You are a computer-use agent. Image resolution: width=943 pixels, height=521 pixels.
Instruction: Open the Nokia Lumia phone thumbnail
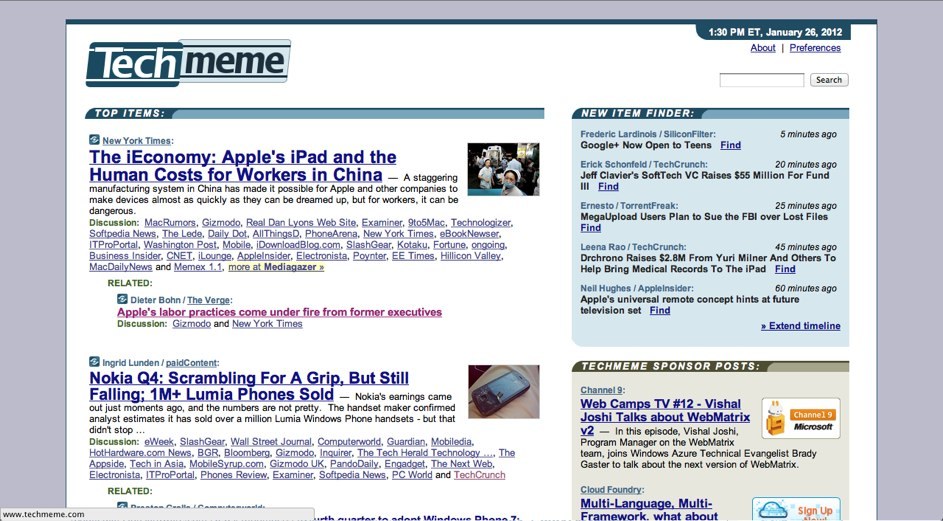pyautogui.click(x=503, y=391)
